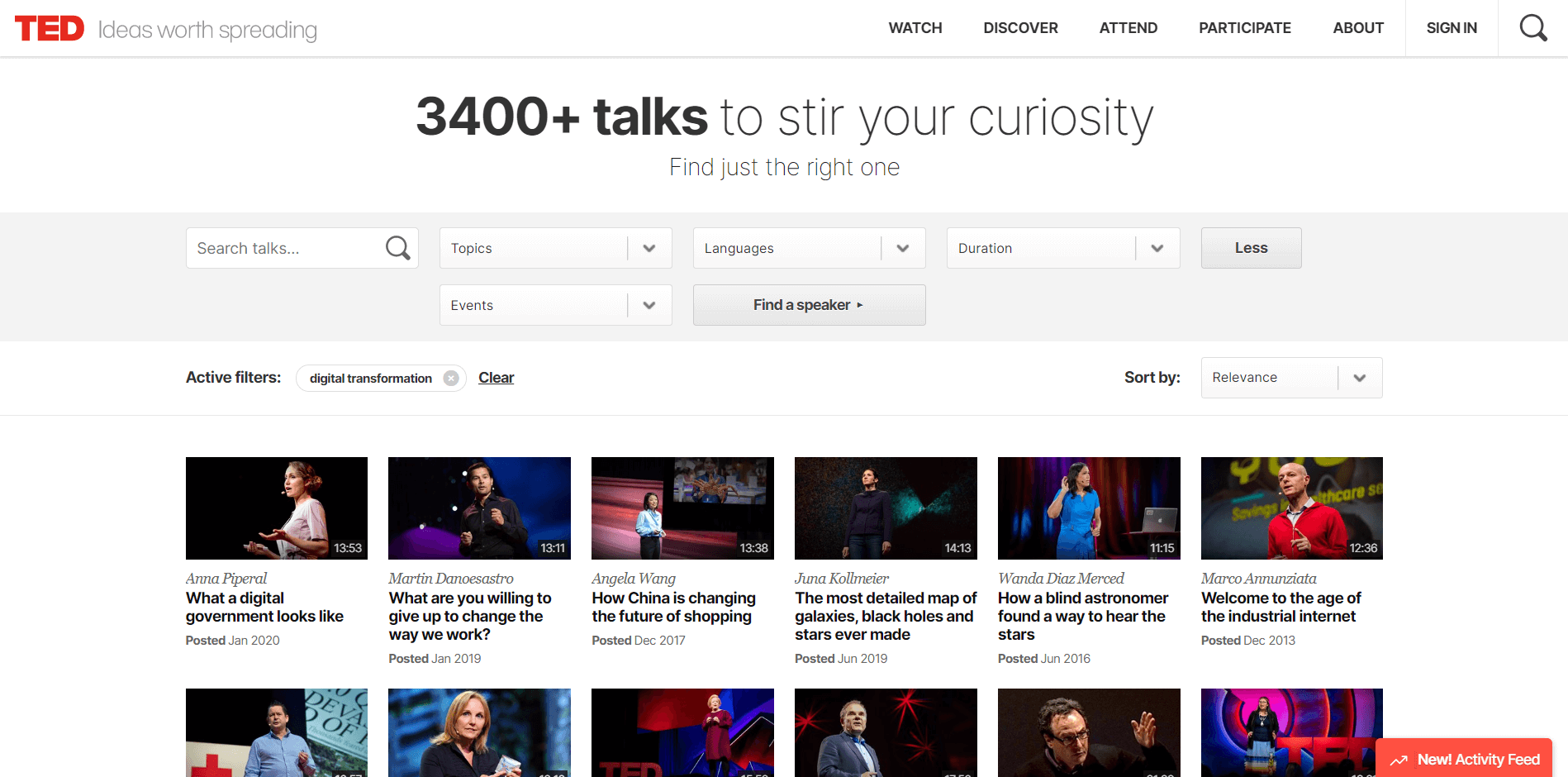
Task: Click the TED logo to return home
Action: pyautogui.click(x=50, y=27)
